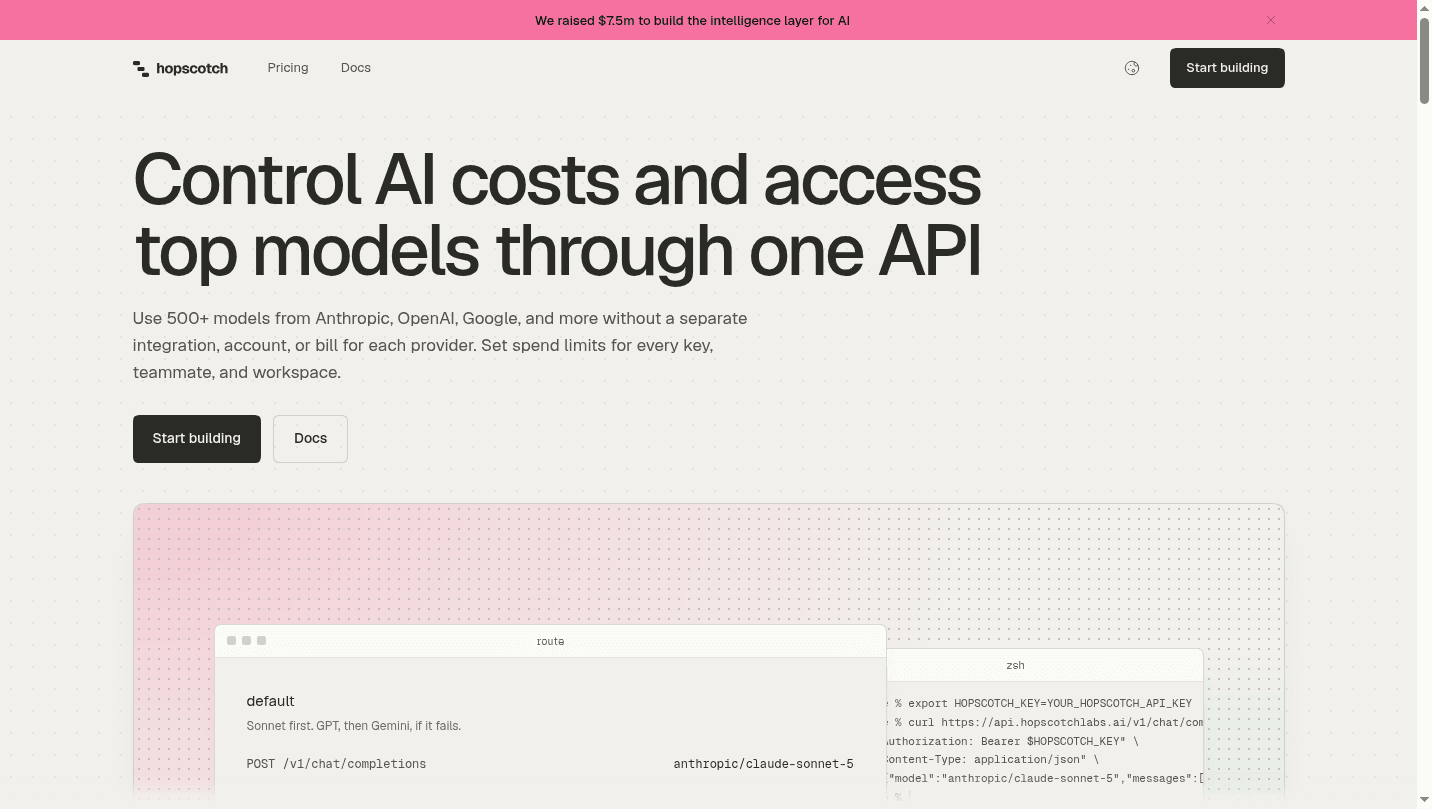The width and height of the screenshot is (1432, 809).
Task: Click Start building below the hero paragraph
Action: pyautogui.click(x=197, y=439)
